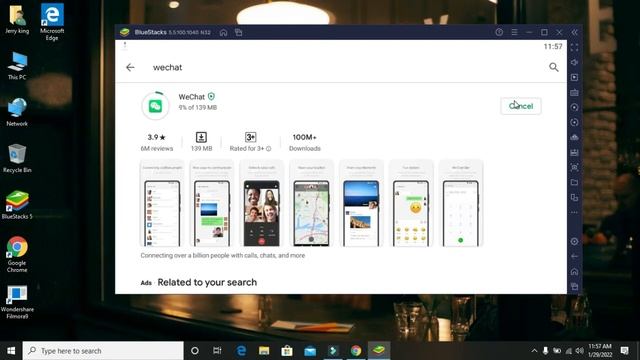Open Chrome from the taskbar

[356, 351]
